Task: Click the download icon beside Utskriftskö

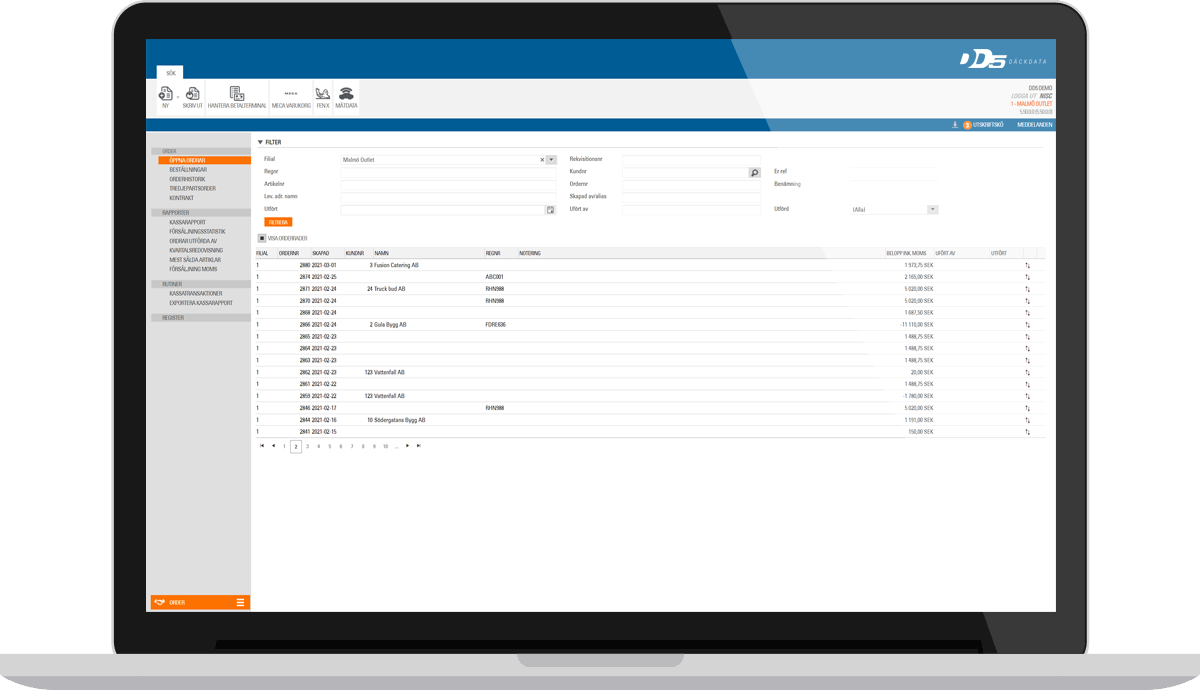Action: coord(954,125)
